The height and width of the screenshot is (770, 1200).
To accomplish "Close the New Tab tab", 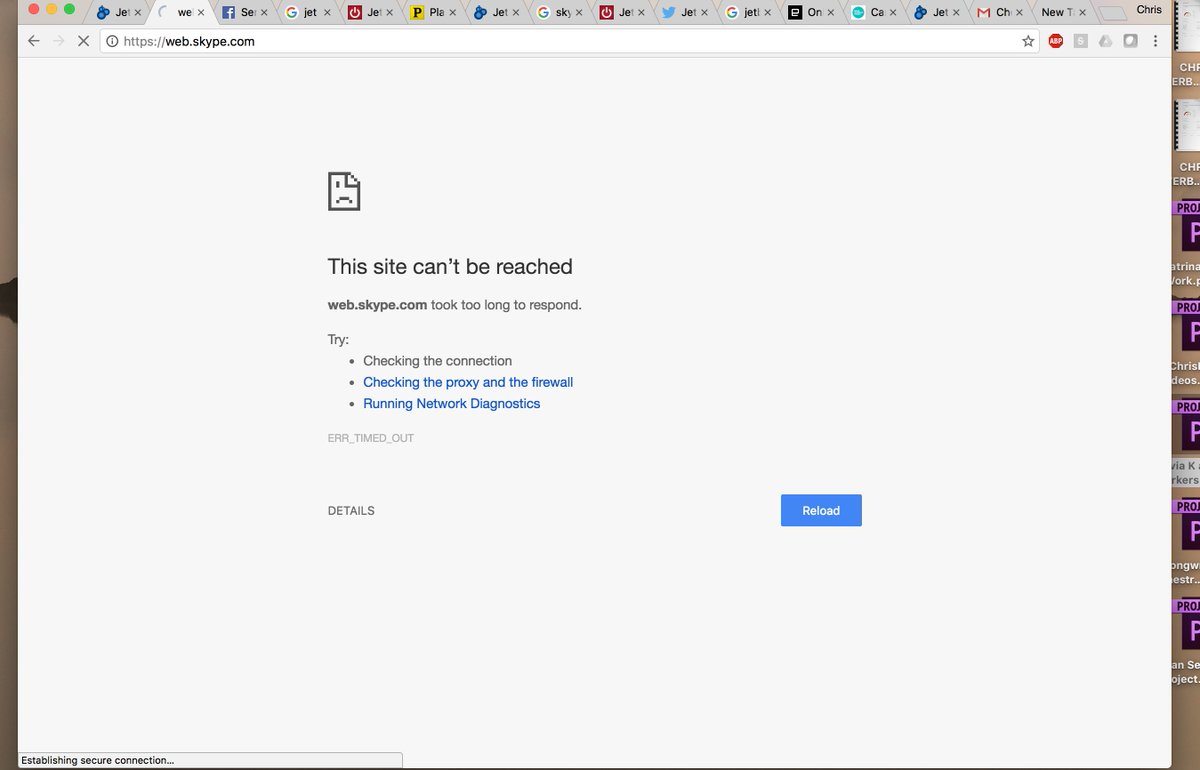I will [x=1082, y=13].
